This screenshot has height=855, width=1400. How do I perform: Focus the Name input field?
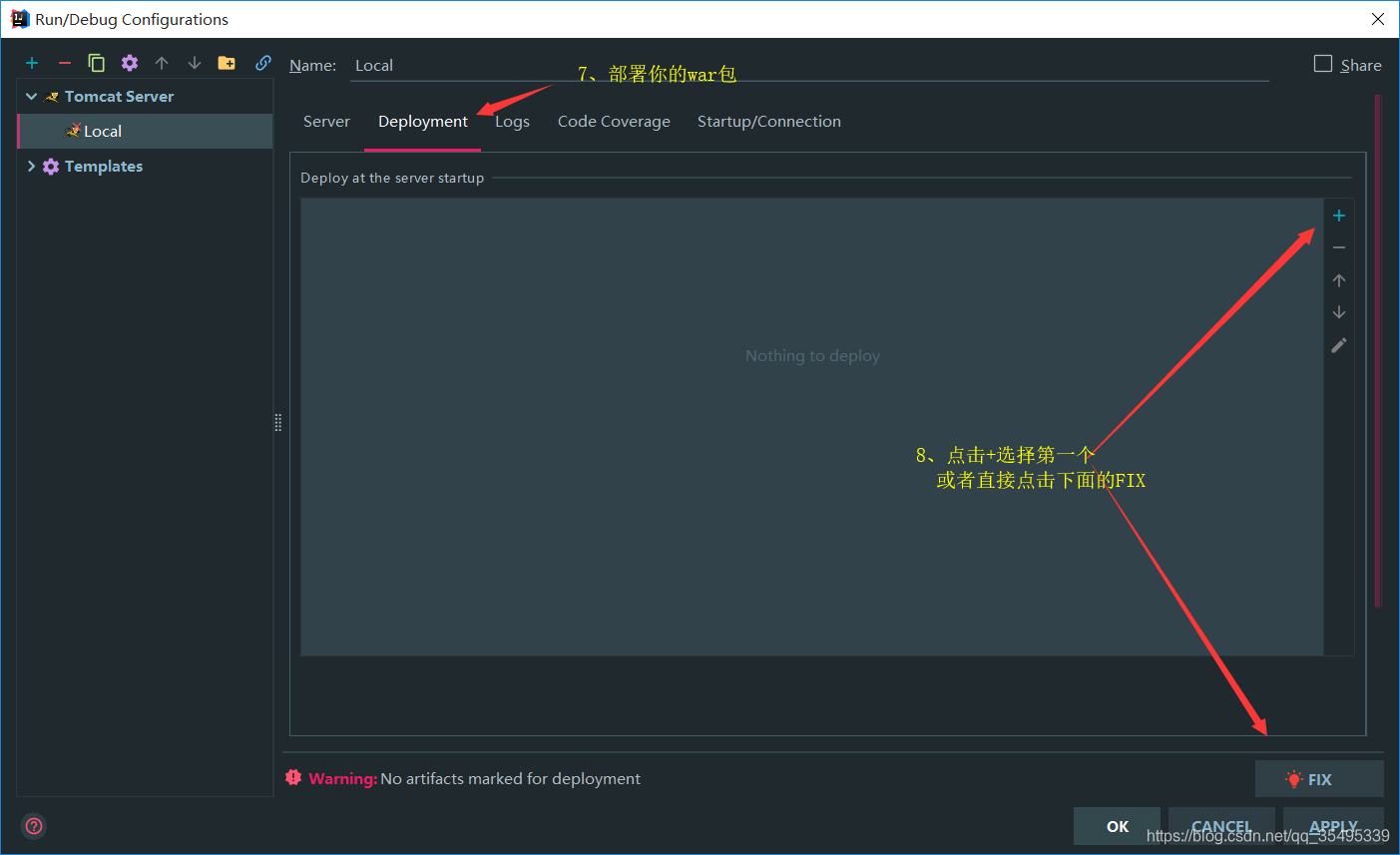click(809, 66)
